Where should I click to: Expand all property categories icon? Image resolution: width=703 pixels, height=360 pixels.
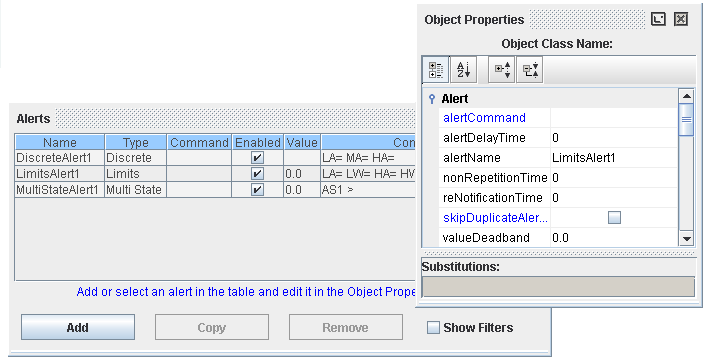(x=502, y=70)
